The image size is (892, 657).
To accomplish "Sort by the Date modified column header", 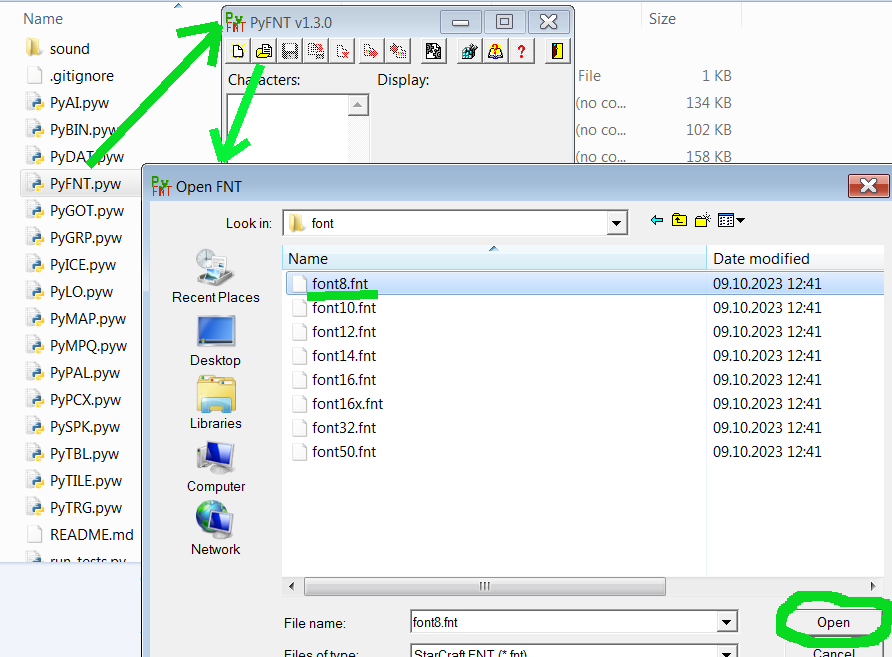I will pyautogui.click(x=795, y=258).
